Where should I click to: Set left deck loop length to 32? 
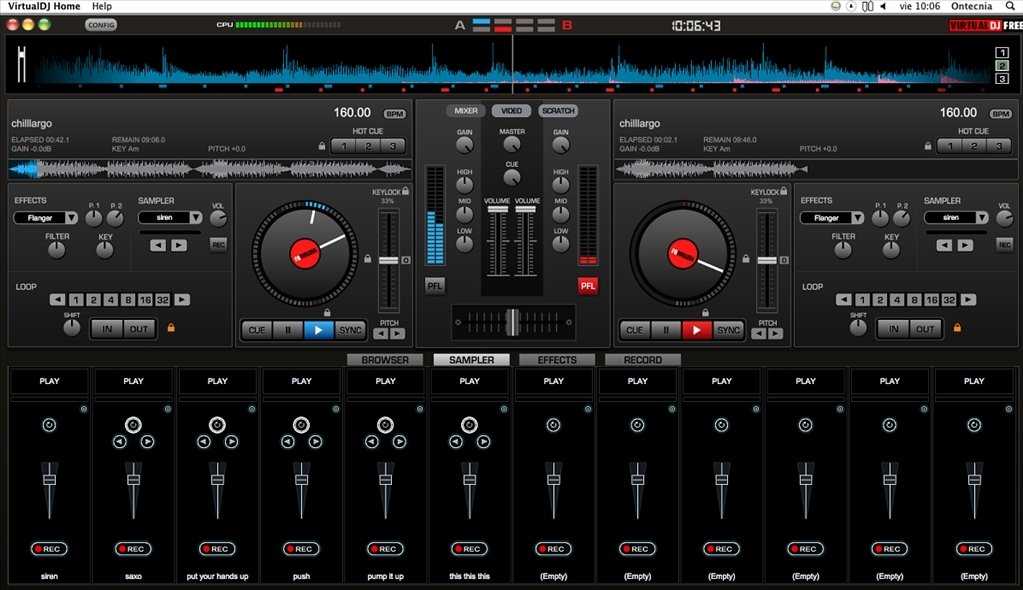(162, 300)
